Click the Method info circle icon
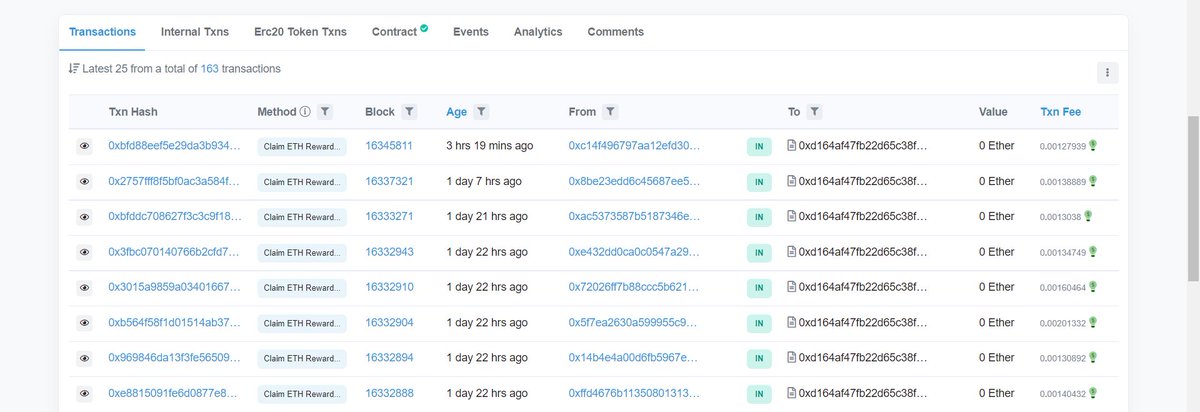The width and height of the screenshot is (1200, 412). coord(305,112)
